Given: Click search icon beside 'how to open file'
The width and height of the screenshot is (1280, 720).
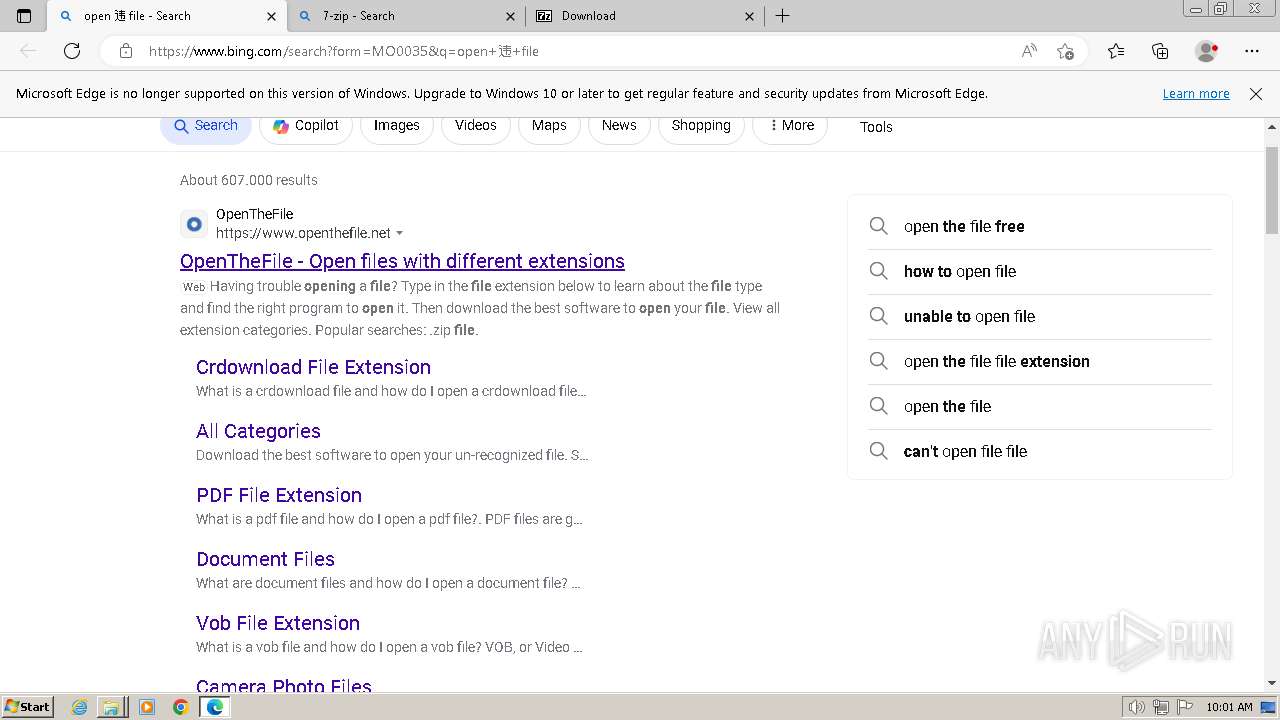Looking at the screenshot, I should (x=878, y=271).
